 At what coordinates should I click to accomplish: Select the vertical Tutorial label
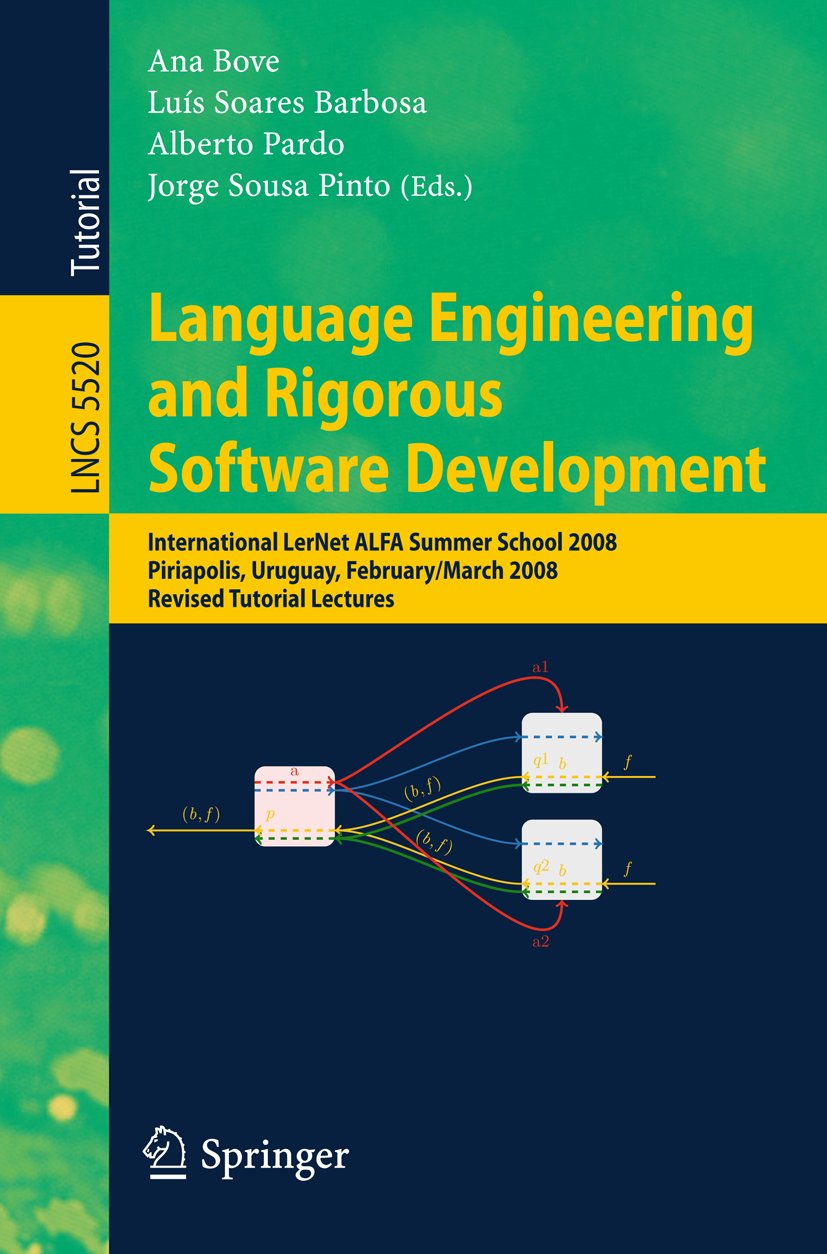coord(86,223)
